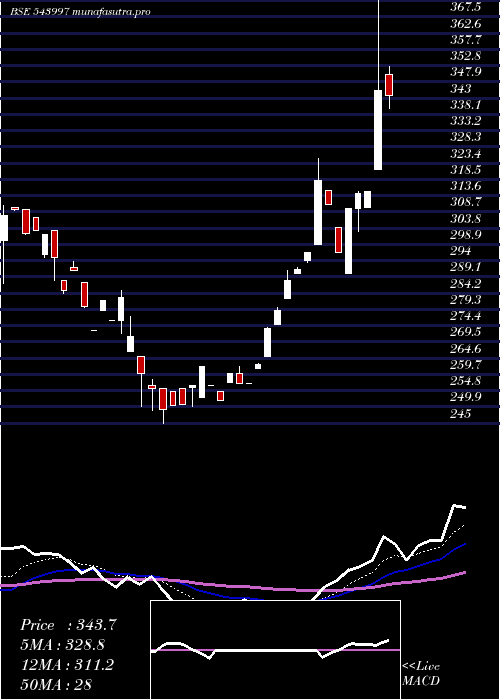Click the '50MA : 28' readout
Viewport: 500px width, 700px height.
tap(56, 684)
